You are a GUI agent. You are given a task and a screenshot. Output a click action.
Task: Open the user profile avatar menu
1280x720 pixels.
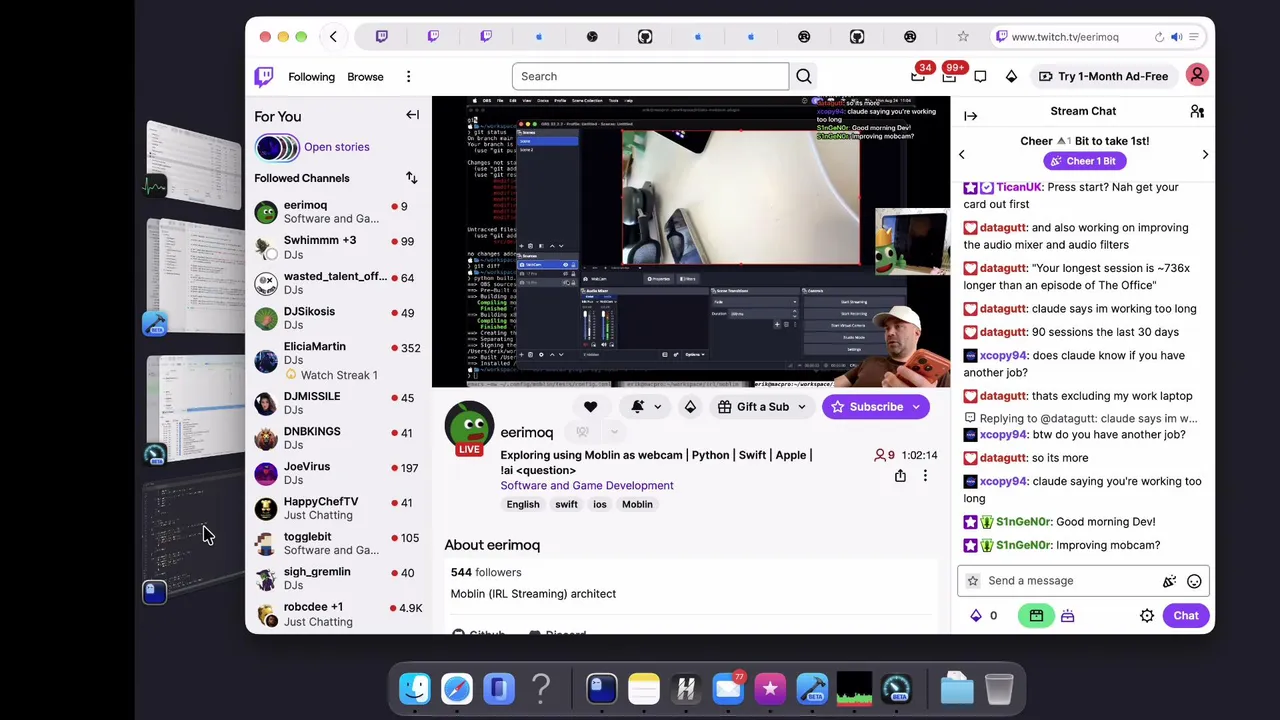(1197, 76)
